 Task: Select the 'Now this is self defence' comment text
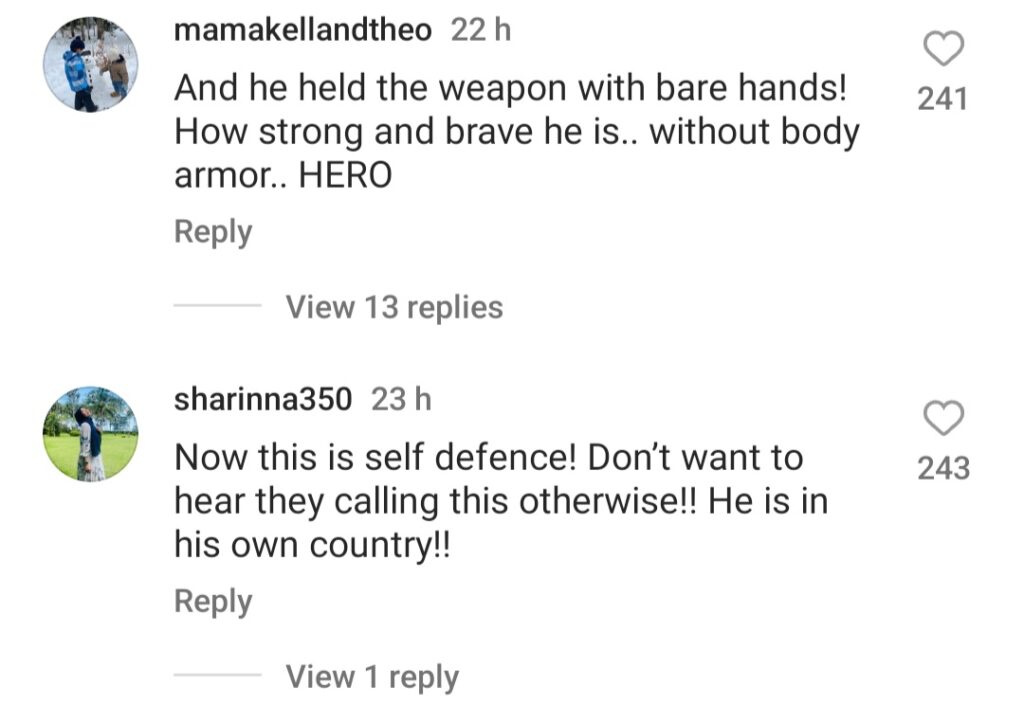point(501,501)
